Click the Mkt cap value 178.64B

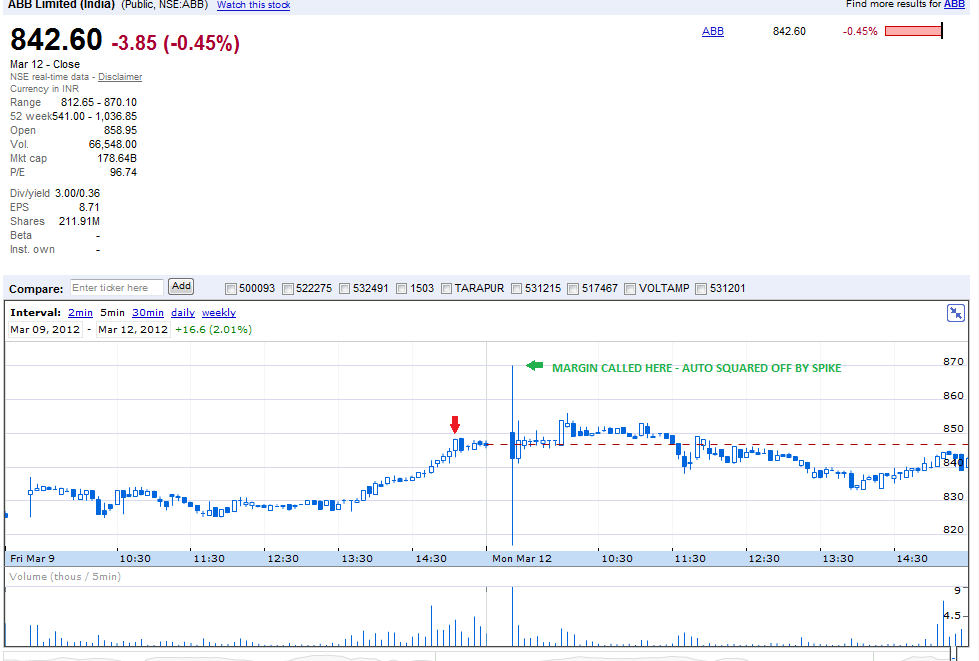(117, 159)
